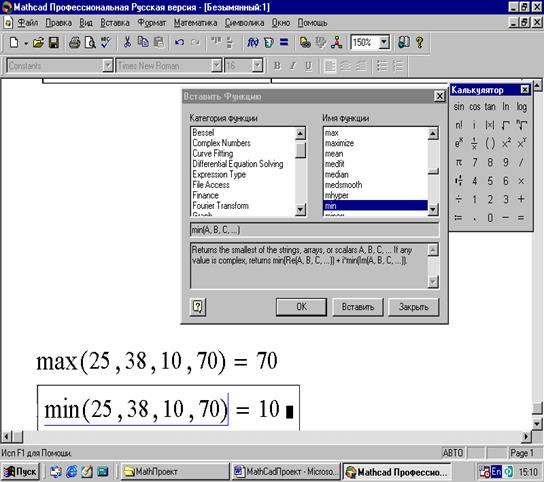Toggle left text alignment
Viewport: 544px width, 482px height.
[330, 66]
